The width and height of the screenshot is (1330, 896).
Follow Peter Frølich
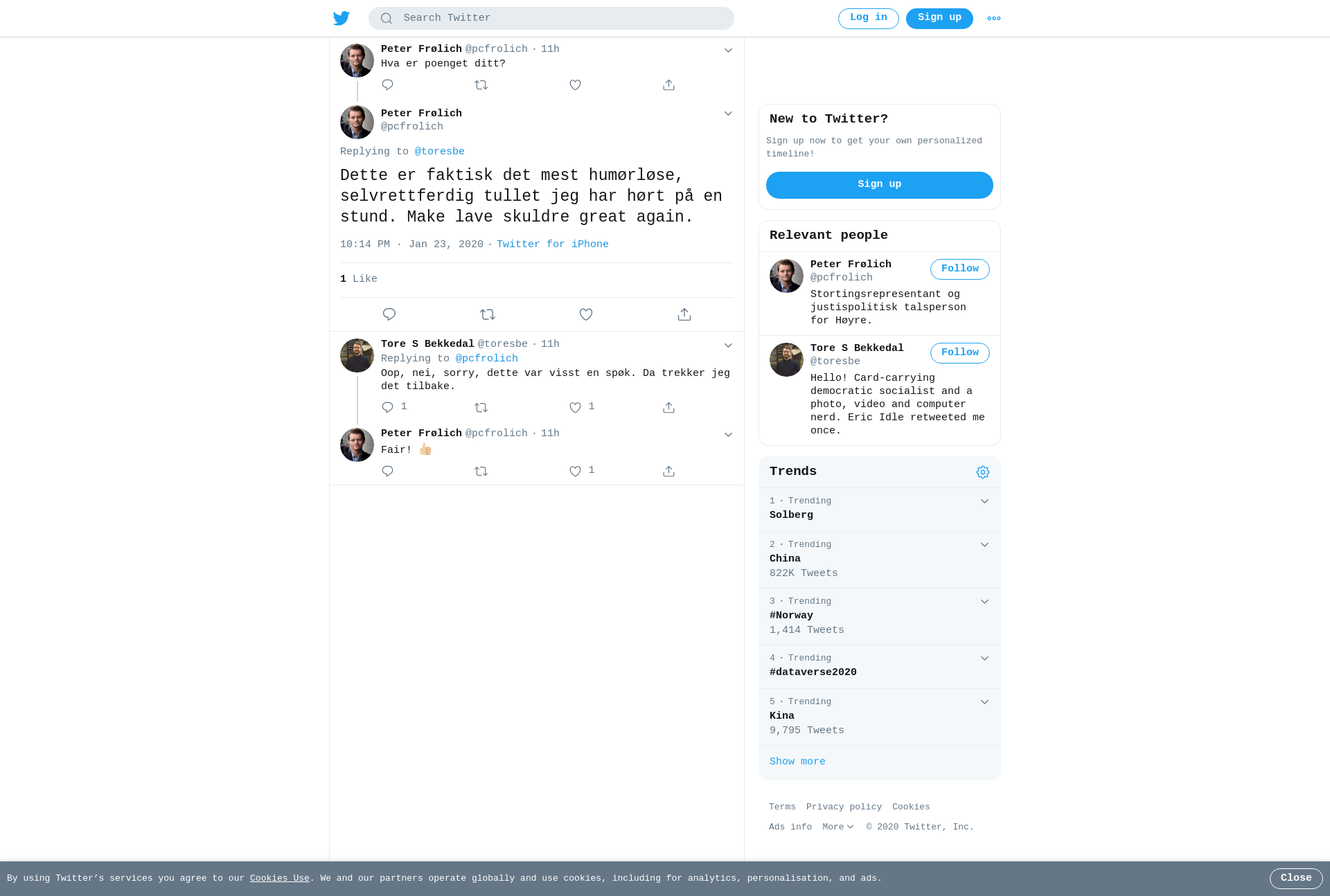tap(960, 269)
